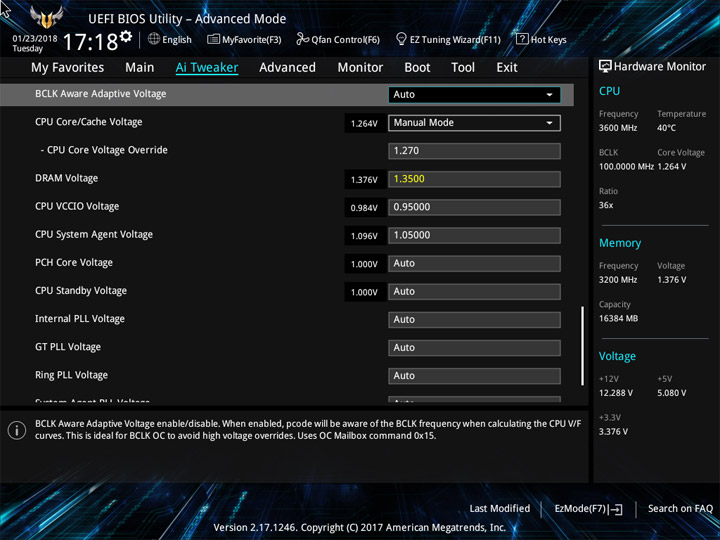The height and width of the screenshot is (540, 720).
Task: Open Hot Keys question mark icon
Action: (x=522, y=39)
